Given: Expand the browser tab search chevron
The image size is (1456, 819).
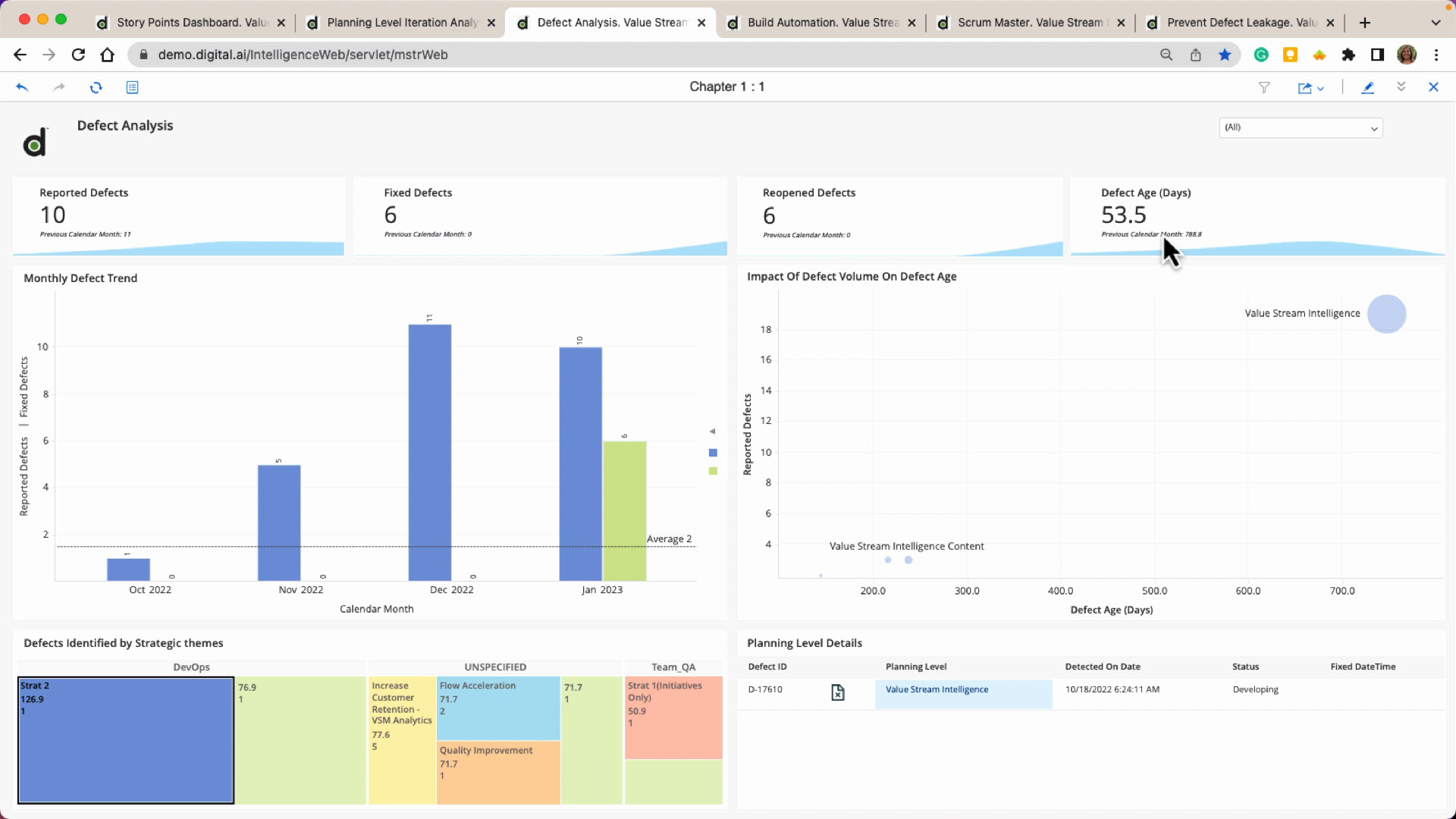Looking at the screenshot, I should pos(1435,23).
